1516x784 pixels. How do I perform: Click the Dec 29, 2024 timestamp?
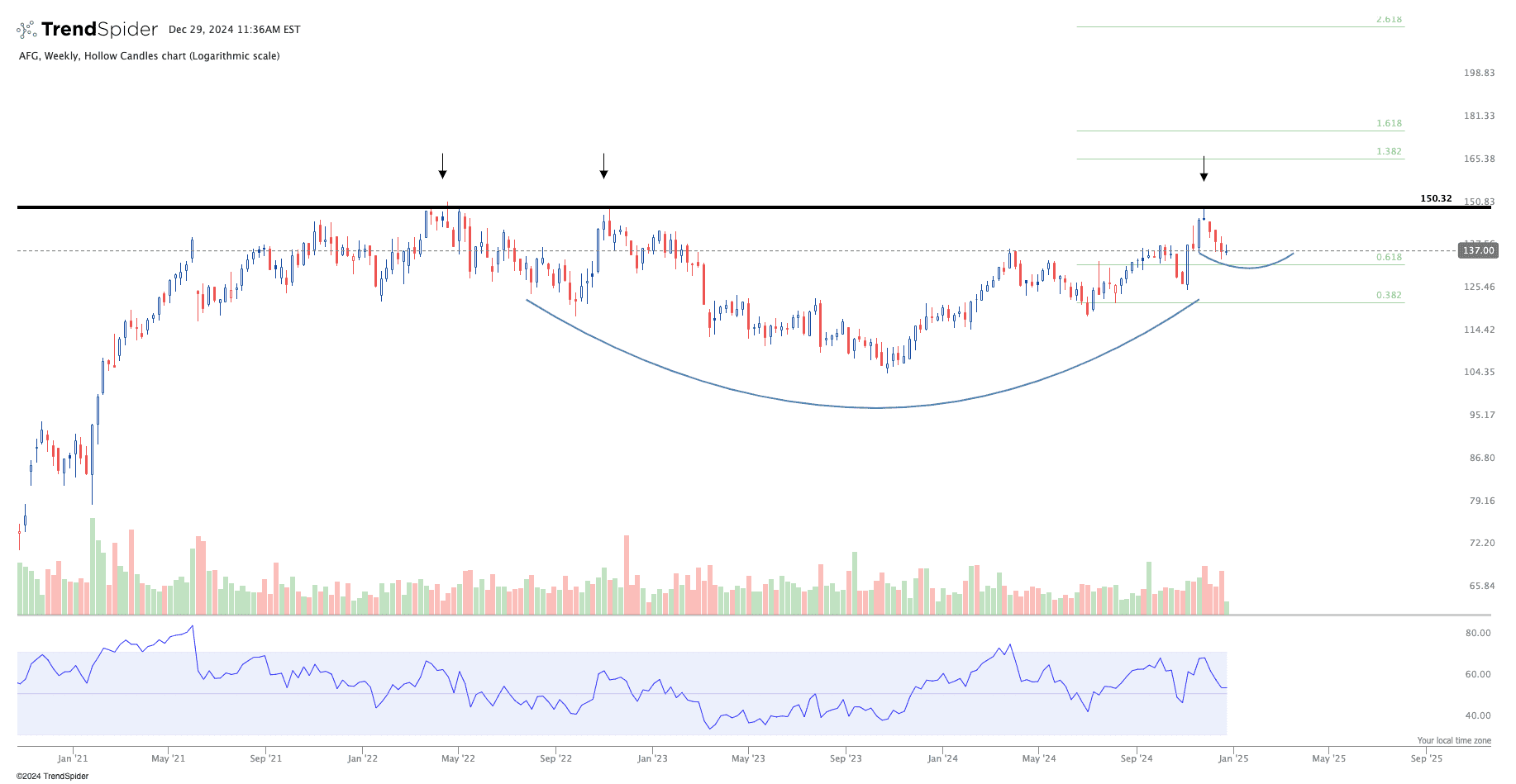[234, 30]
